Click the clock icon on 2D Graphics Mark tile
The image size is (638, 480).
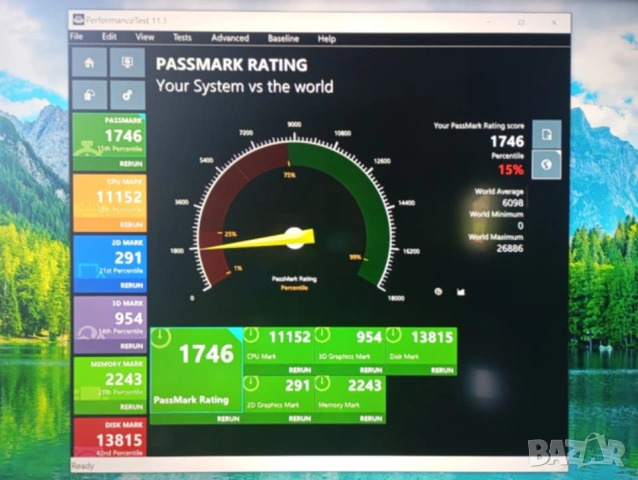click(251, 384)
